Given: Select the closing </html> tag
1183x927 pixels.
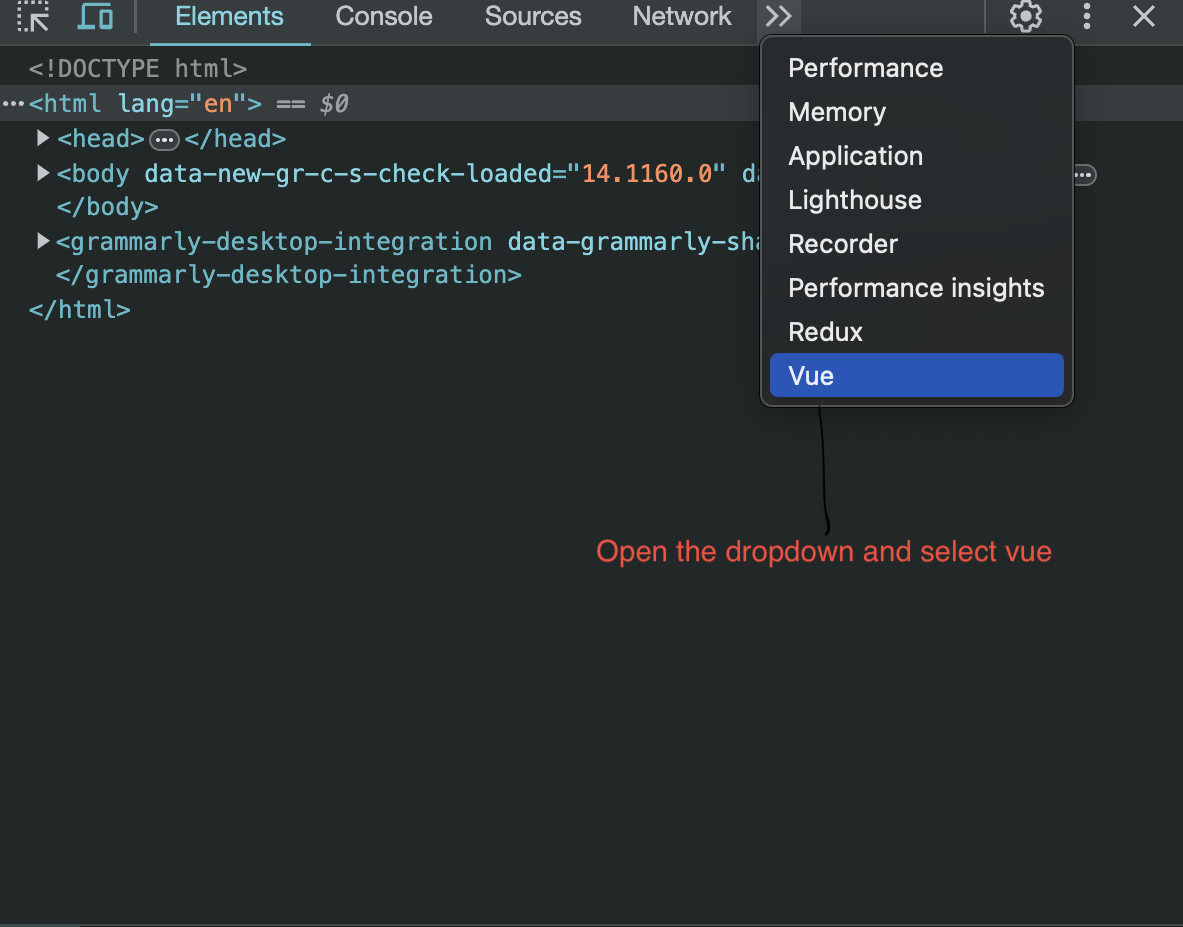Looking at the screenshot, I should coord(79,309).
